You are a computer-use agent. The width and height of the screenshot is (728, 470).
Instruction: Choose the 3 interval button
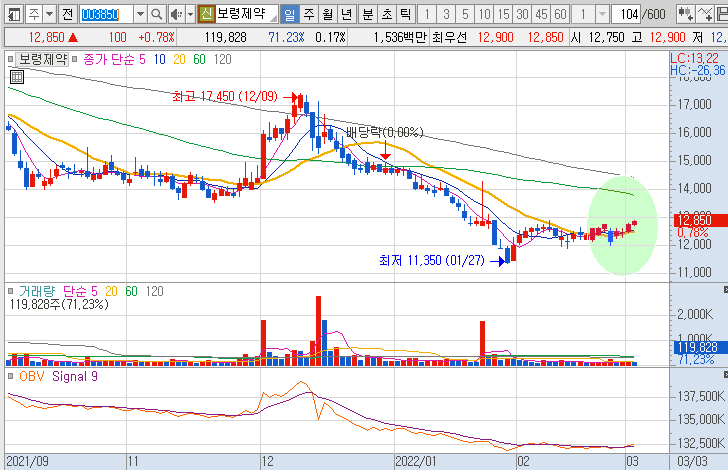[x=446, y=15]
